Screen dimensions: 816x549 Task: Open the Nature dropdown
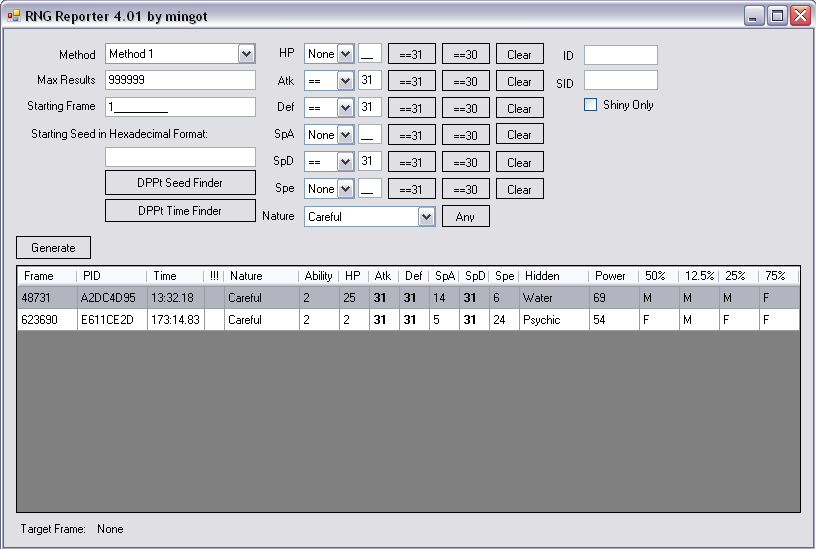pyautogui.click(x=369, y=216)
